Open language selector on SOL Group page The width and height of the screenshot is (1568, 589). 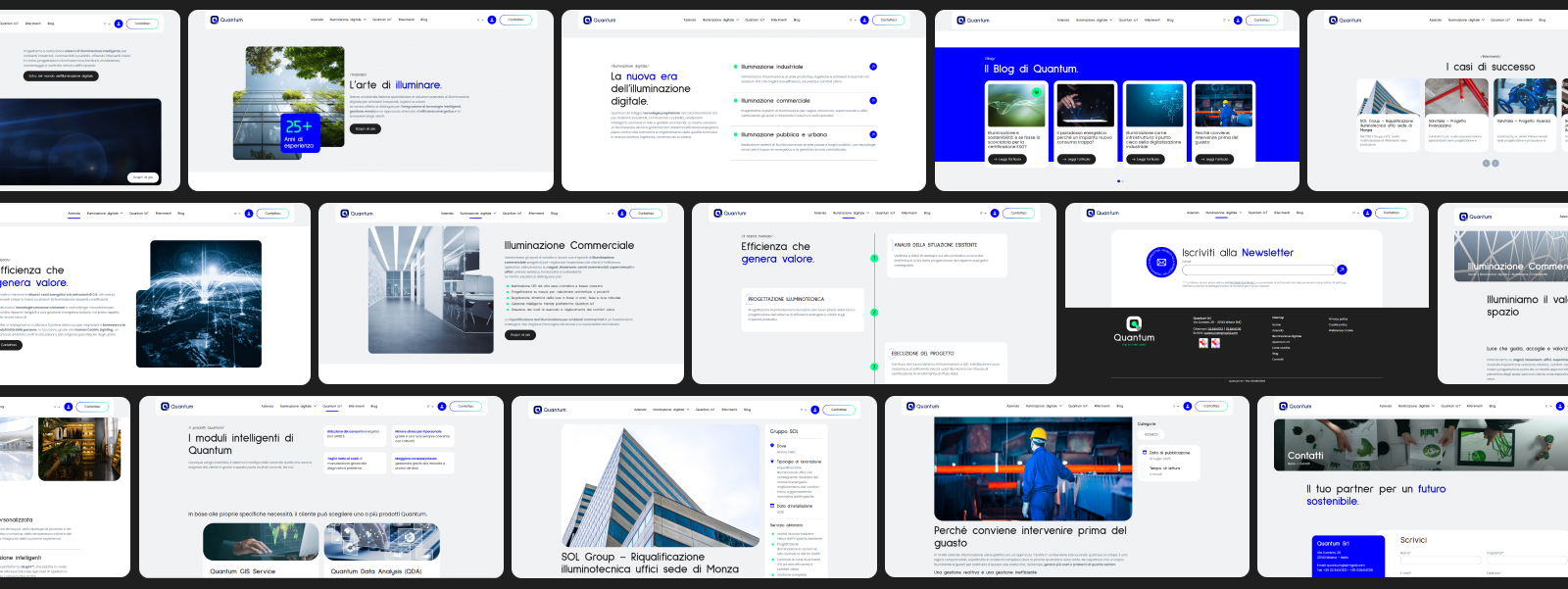pos(803,410)
